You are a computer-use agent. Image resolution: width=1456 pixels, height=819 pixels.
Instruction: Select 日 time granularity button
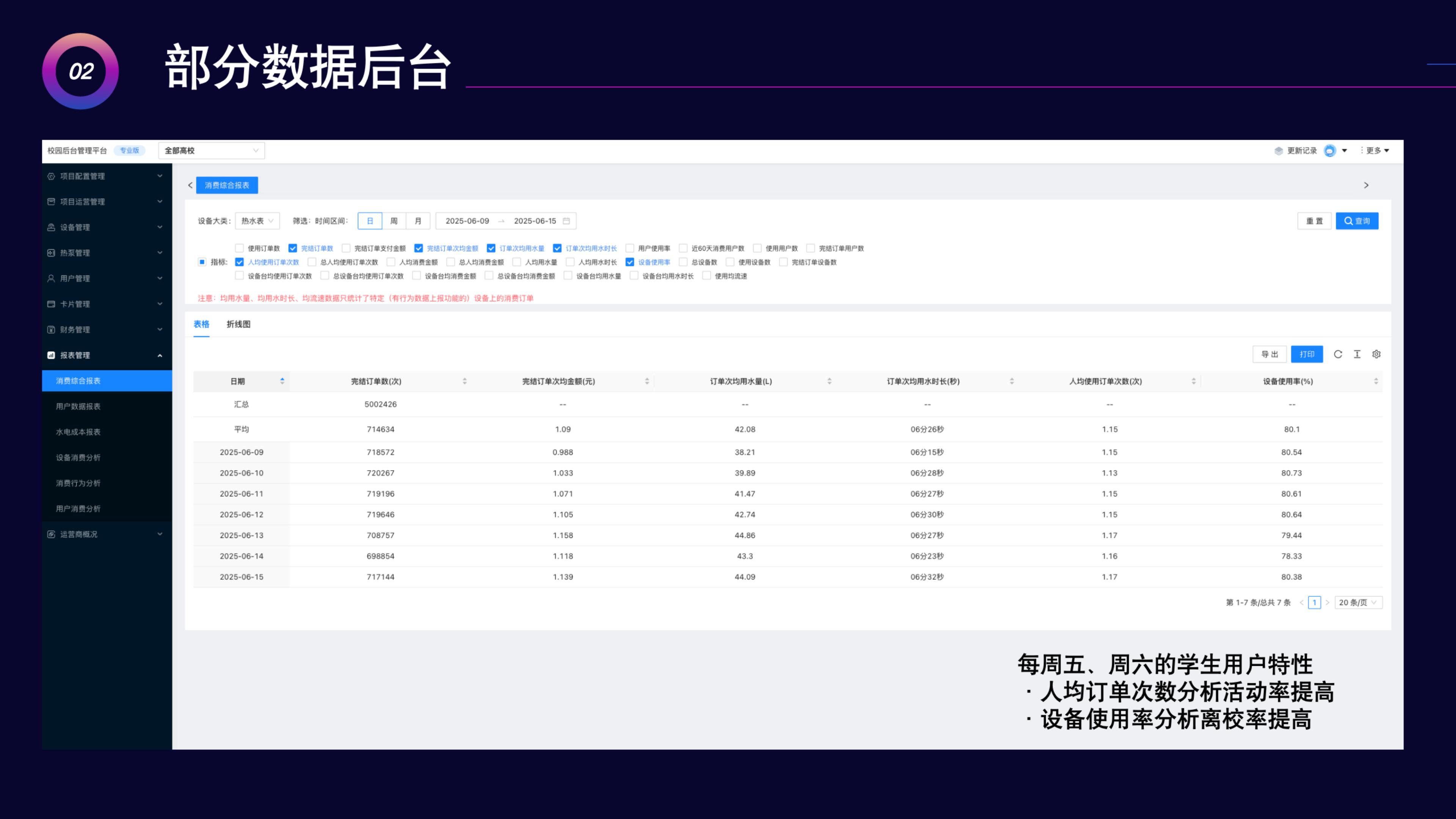[370, 221]
